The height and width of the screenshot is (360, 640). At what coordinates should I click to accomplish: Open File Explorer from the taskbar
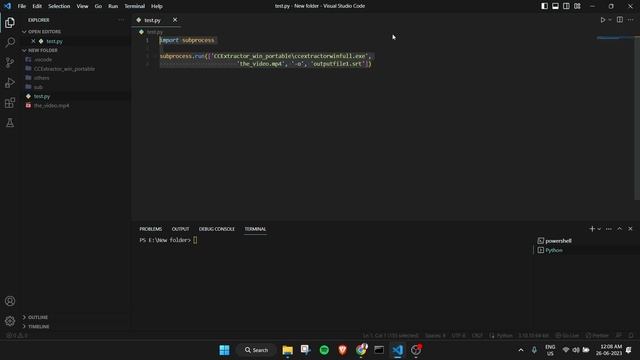(287, 350)
